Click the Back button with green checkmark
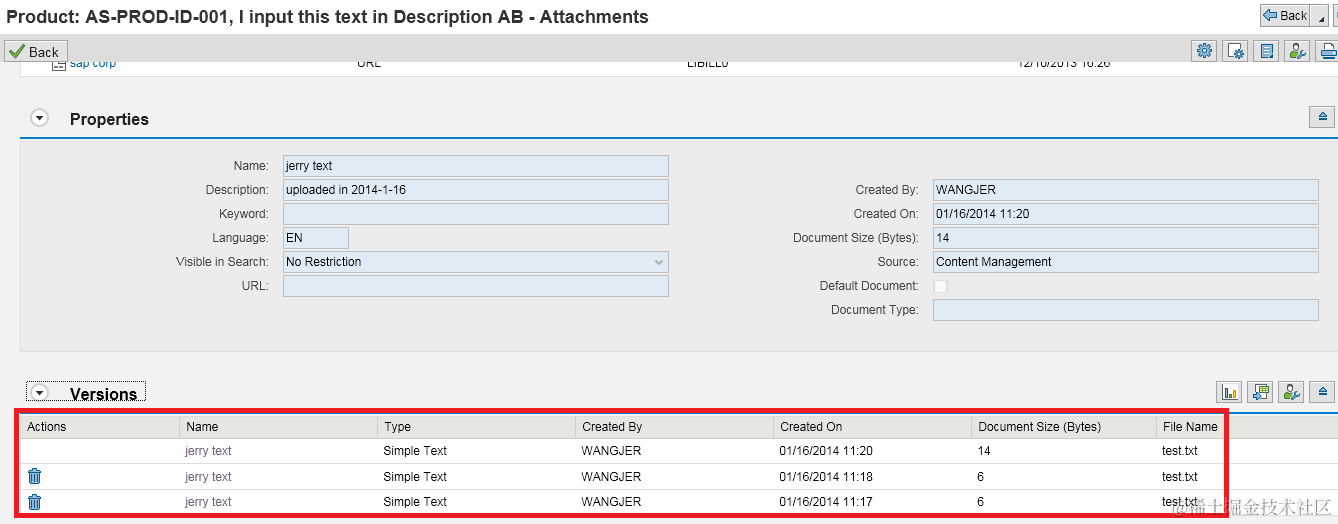 (x=34, y=52)
